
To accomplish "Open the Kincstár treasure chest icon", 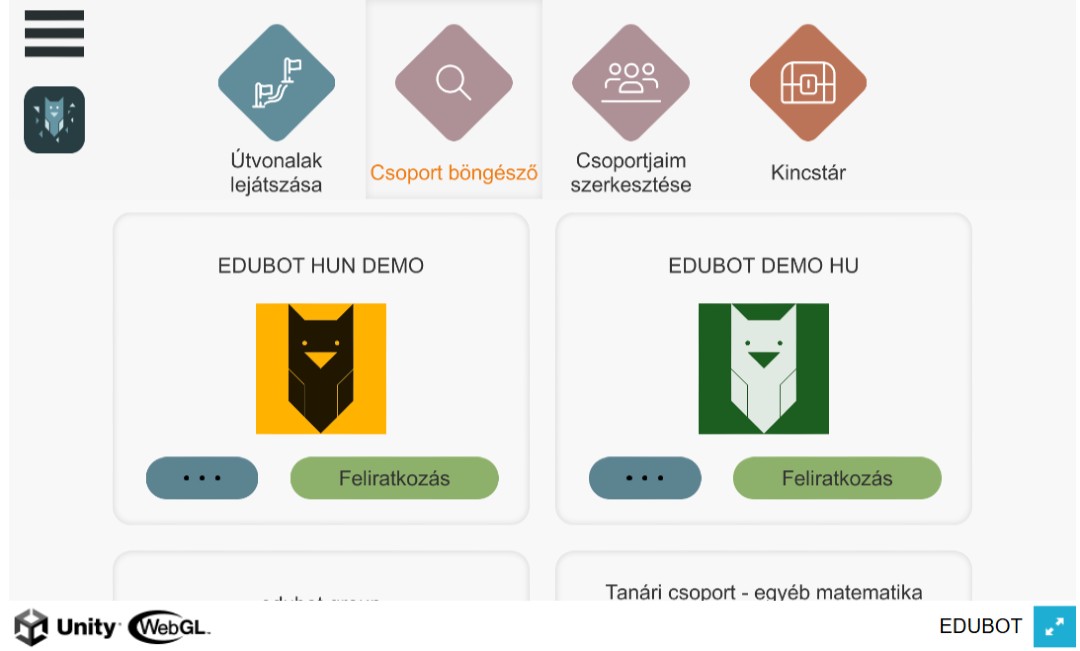I will [808, 83].
